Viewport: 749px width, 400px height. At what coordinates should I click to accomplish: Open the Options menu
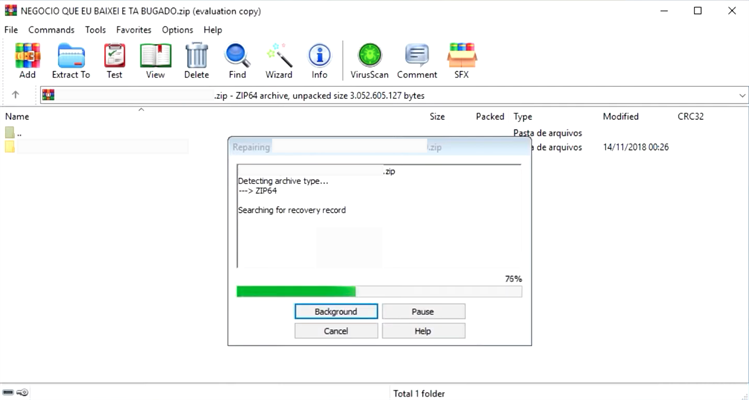coord(177,30)
